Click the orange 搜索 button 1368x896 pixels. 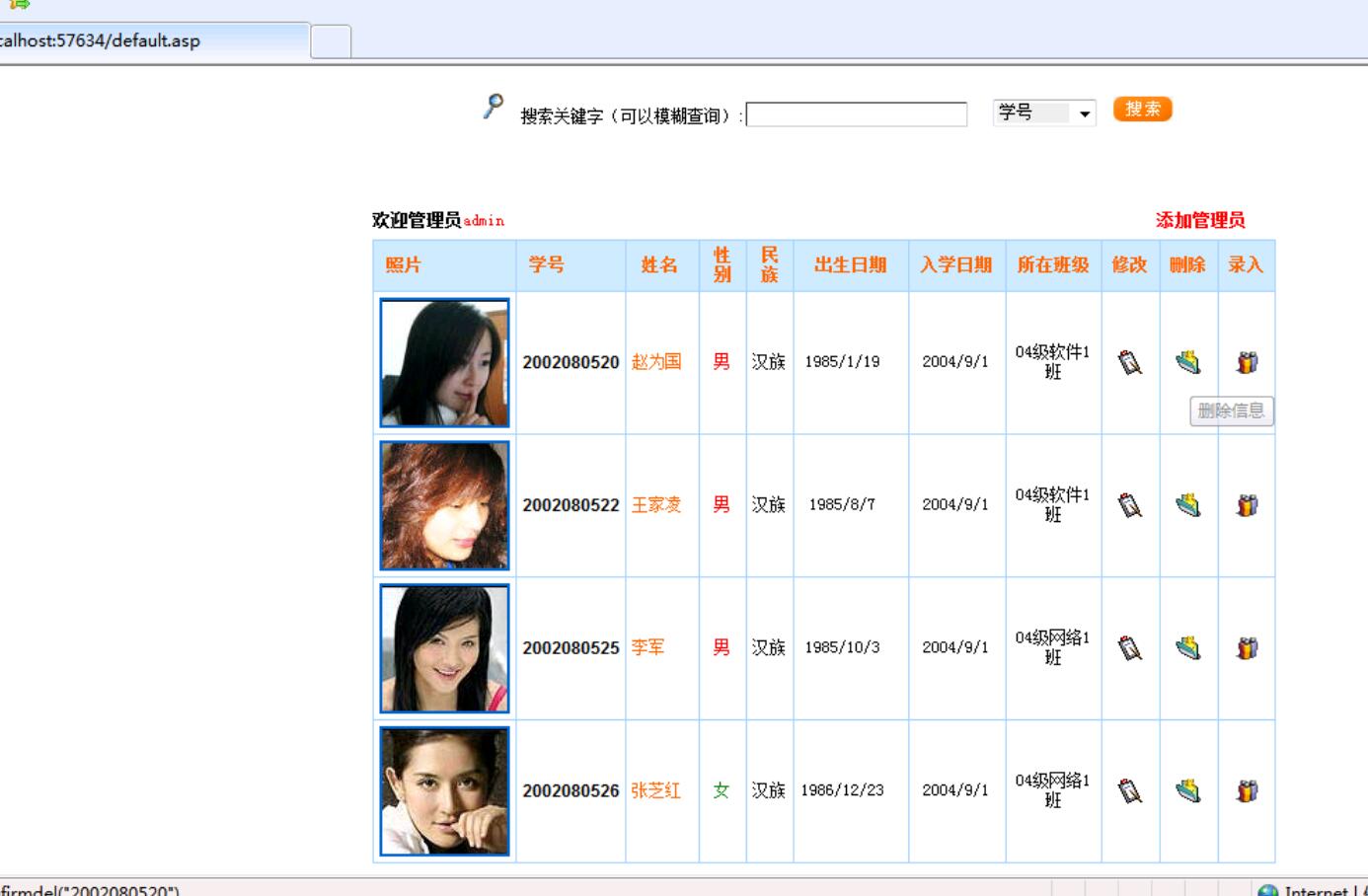point(1142,110)
